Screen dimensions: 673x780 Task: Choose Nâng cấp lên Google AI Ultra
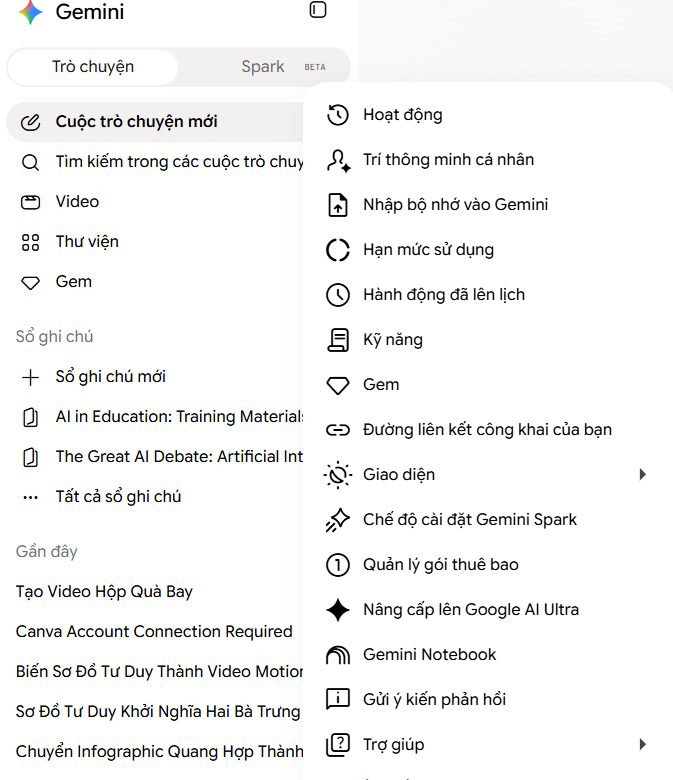[487, 610]
